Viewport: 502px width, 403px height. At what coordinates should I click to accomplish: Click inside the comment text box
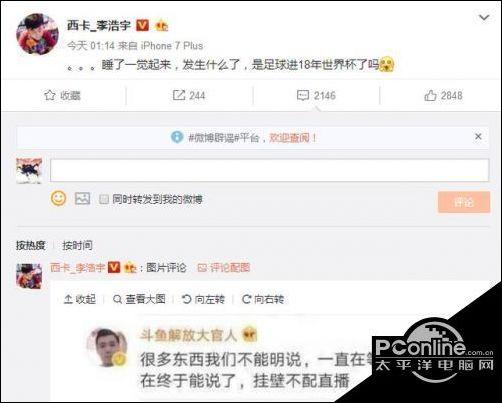pyautogui.click(x=269, y=170)
